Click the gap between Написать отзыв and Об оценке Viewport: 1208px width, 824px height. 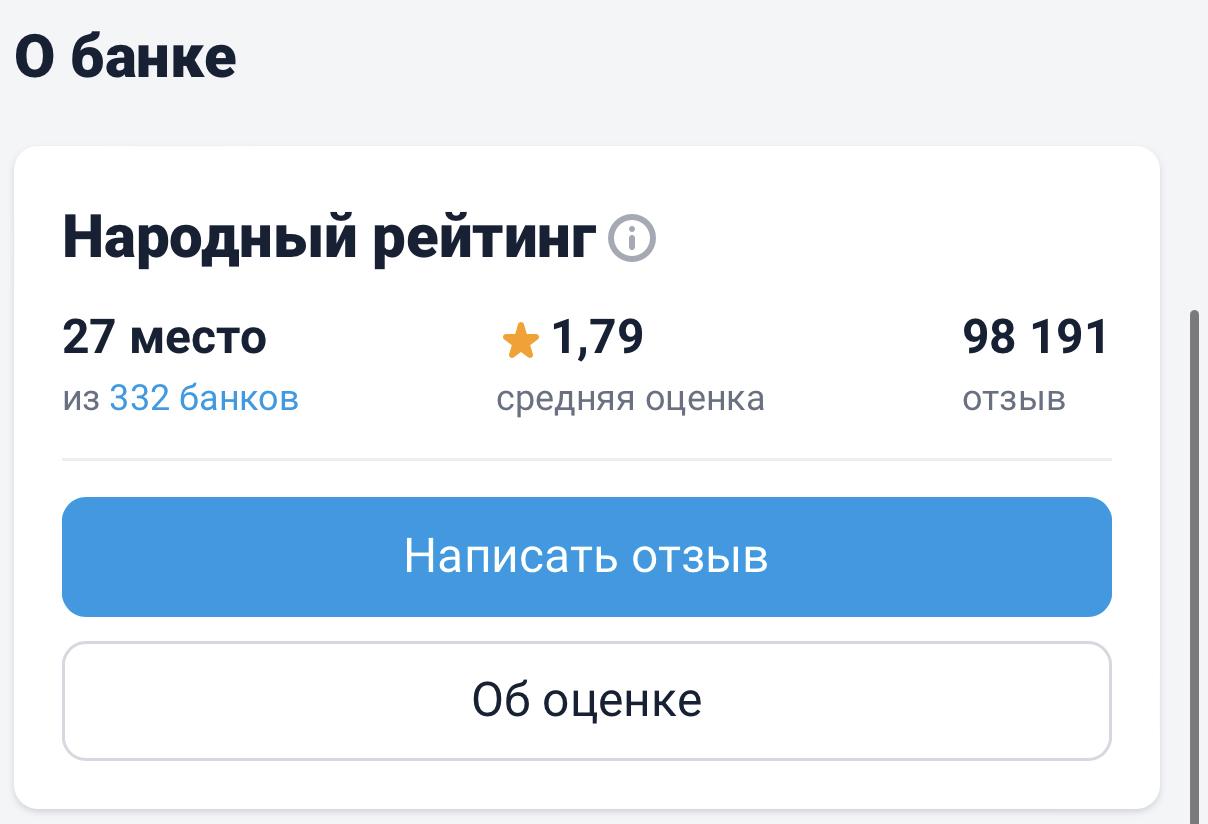[587, 629]
